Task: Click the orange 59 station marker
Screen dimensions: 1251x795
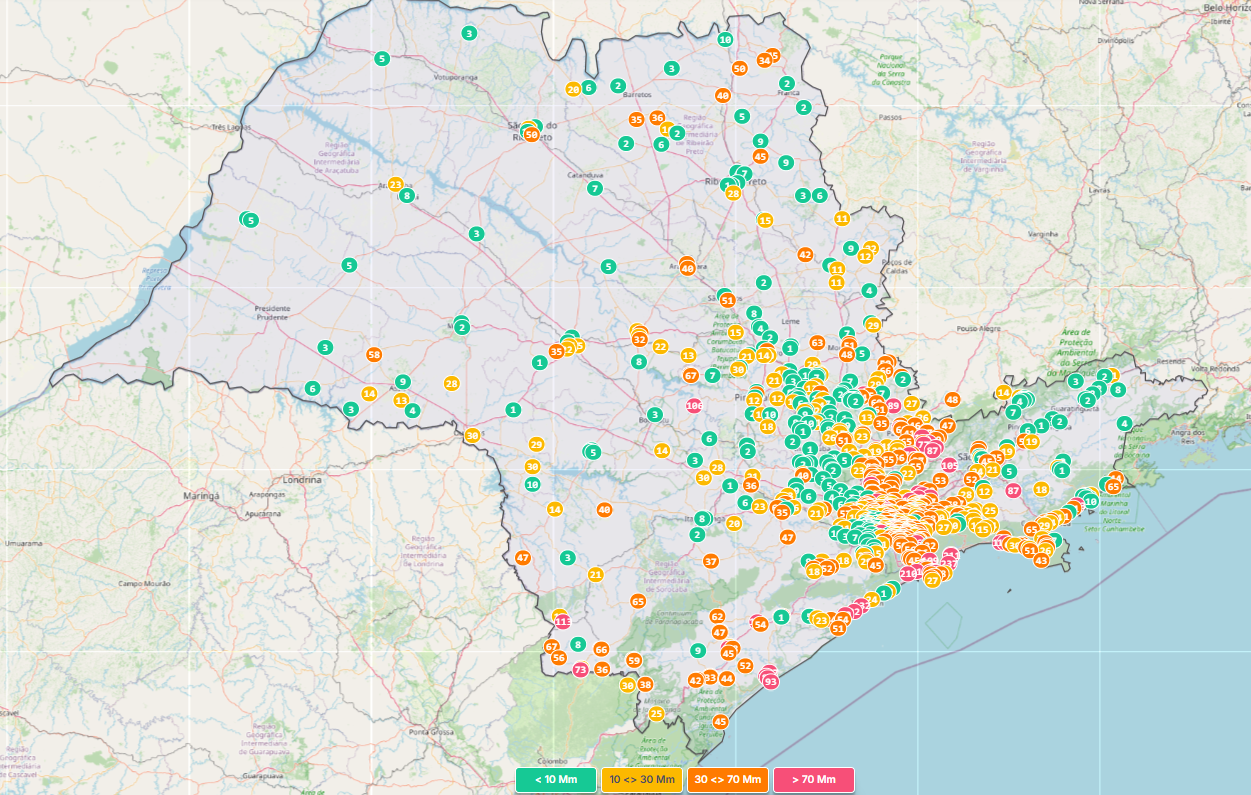Action: pos(633,660)
